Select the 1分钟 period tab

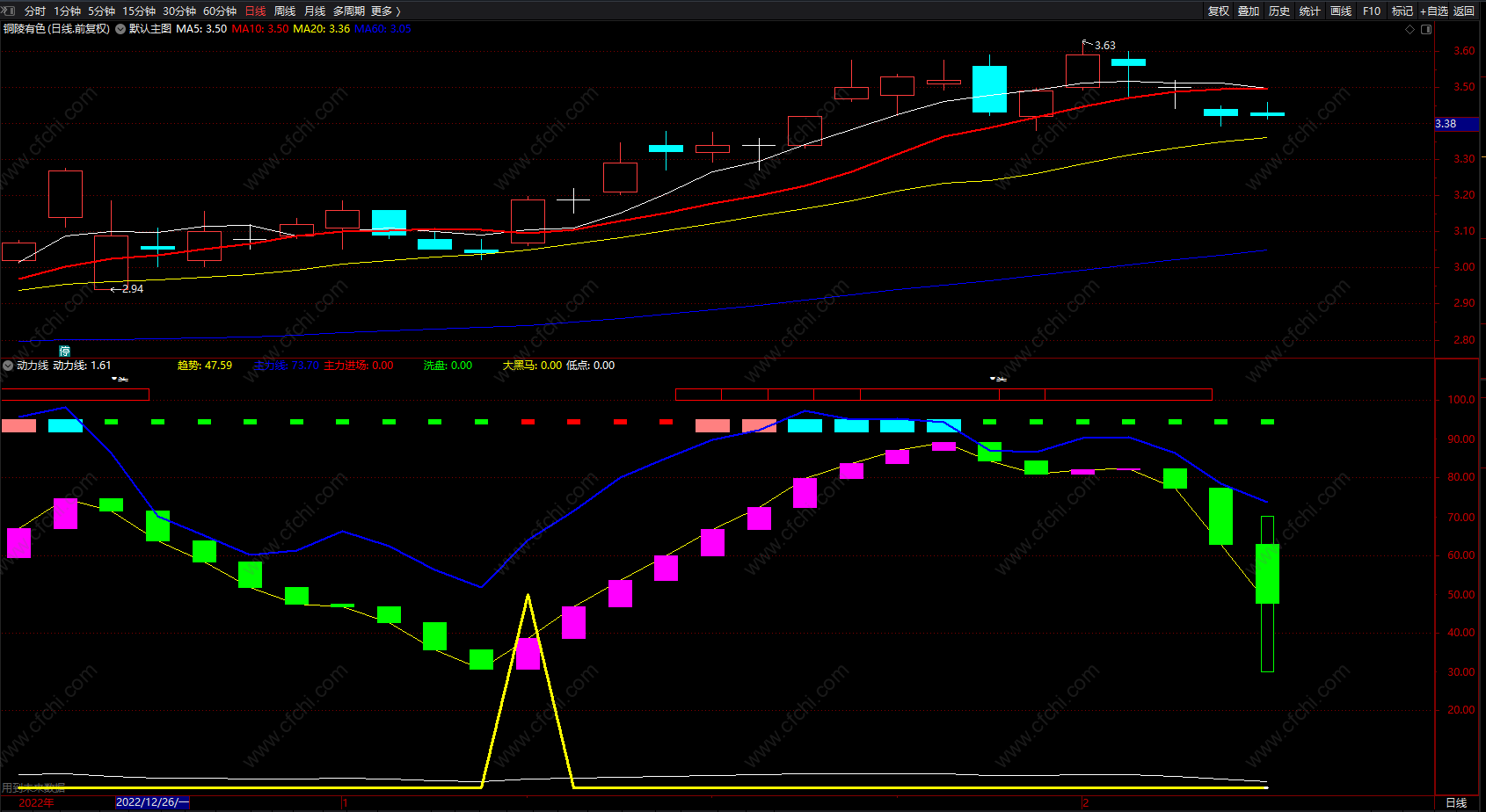tap(68, 11)
